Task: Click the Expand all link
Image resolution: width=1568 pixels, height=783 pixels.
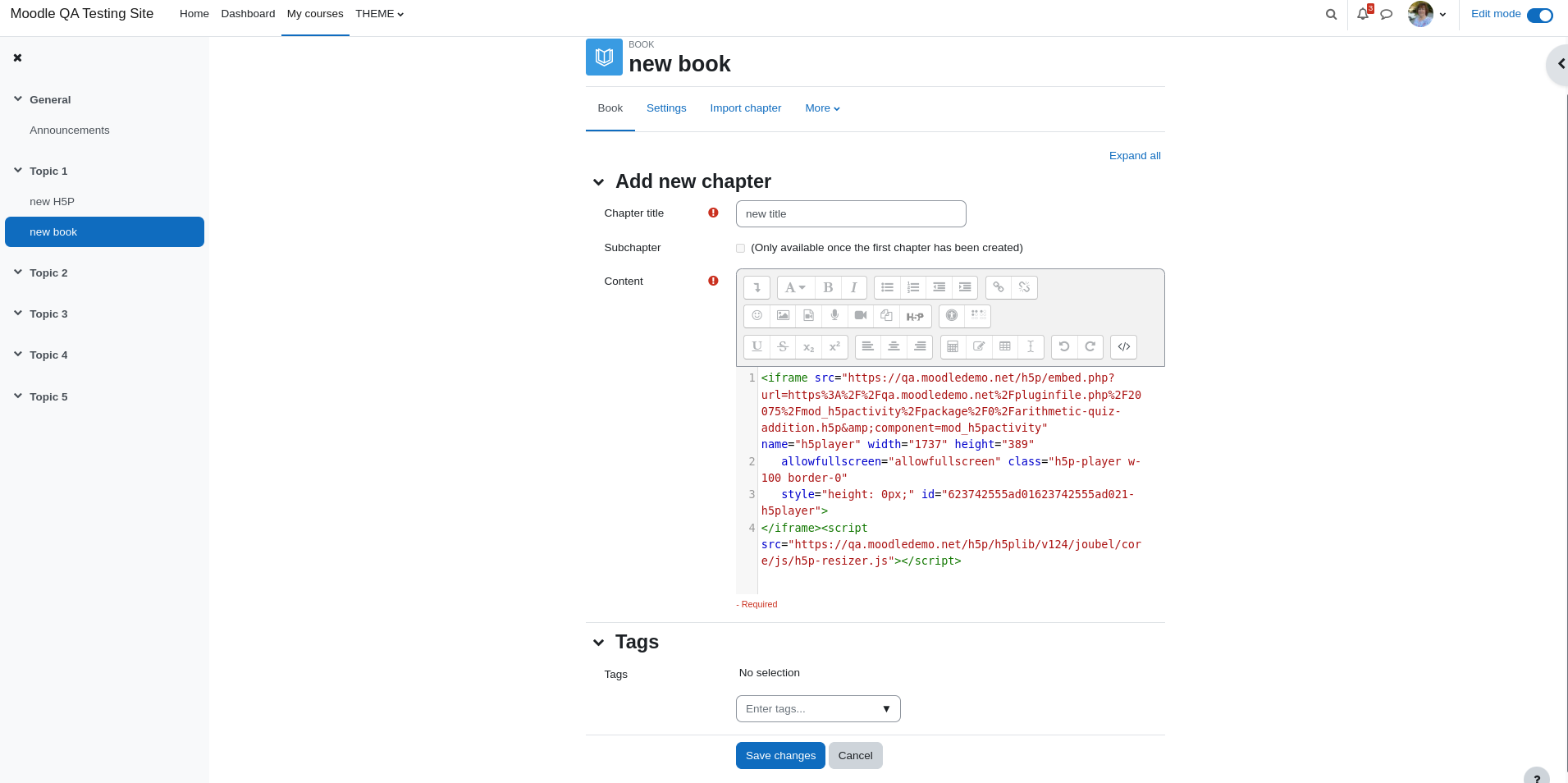Action: click(1135, 156)
